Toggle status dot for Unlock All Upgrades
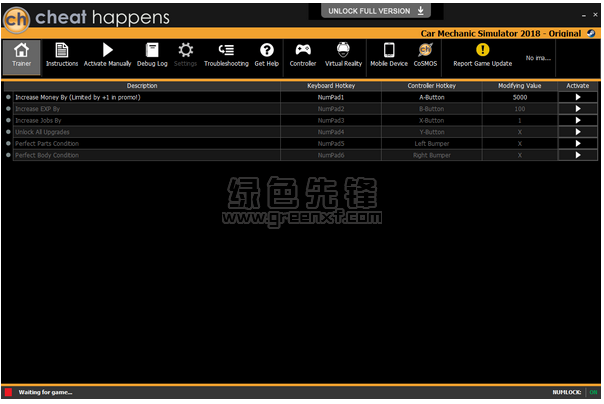Viewport: 604px width, 404px height. point(8,132)
